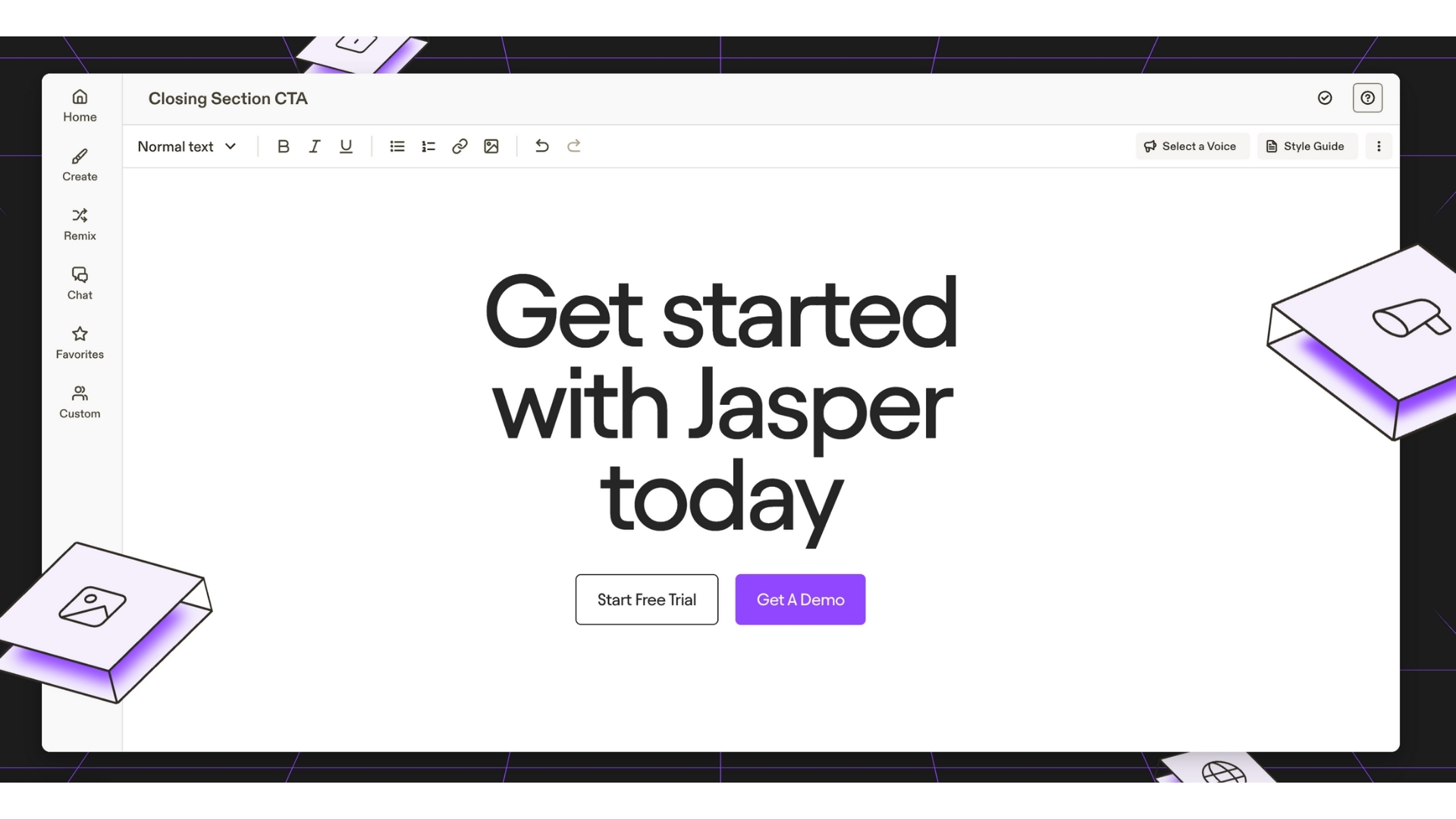Screen dimensions: 1456x819
Task: Open the Chat panel
Action: pyautogui.click(x=80, y=284)
